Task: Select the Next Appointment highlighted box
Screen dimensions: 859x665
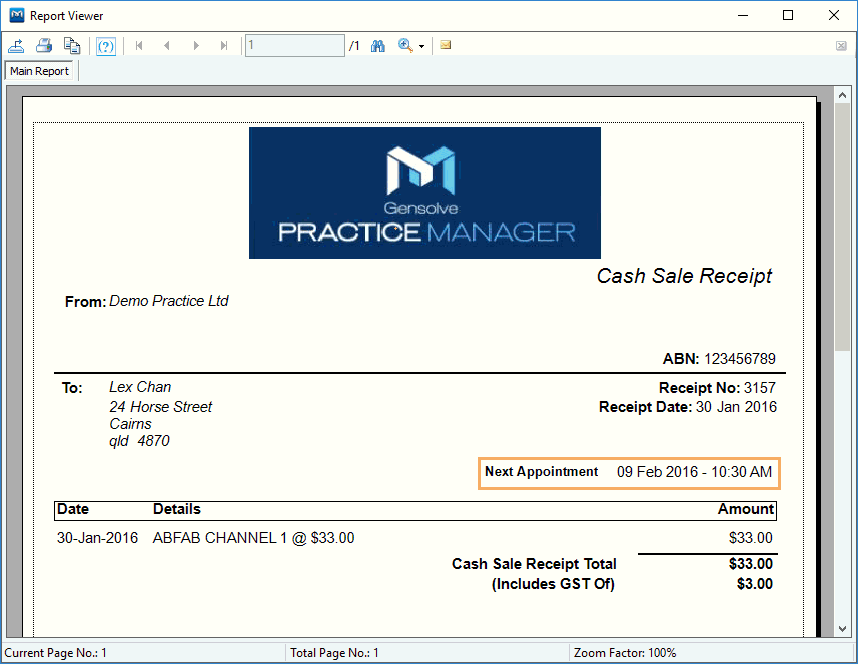Action: tap(629, 472)
